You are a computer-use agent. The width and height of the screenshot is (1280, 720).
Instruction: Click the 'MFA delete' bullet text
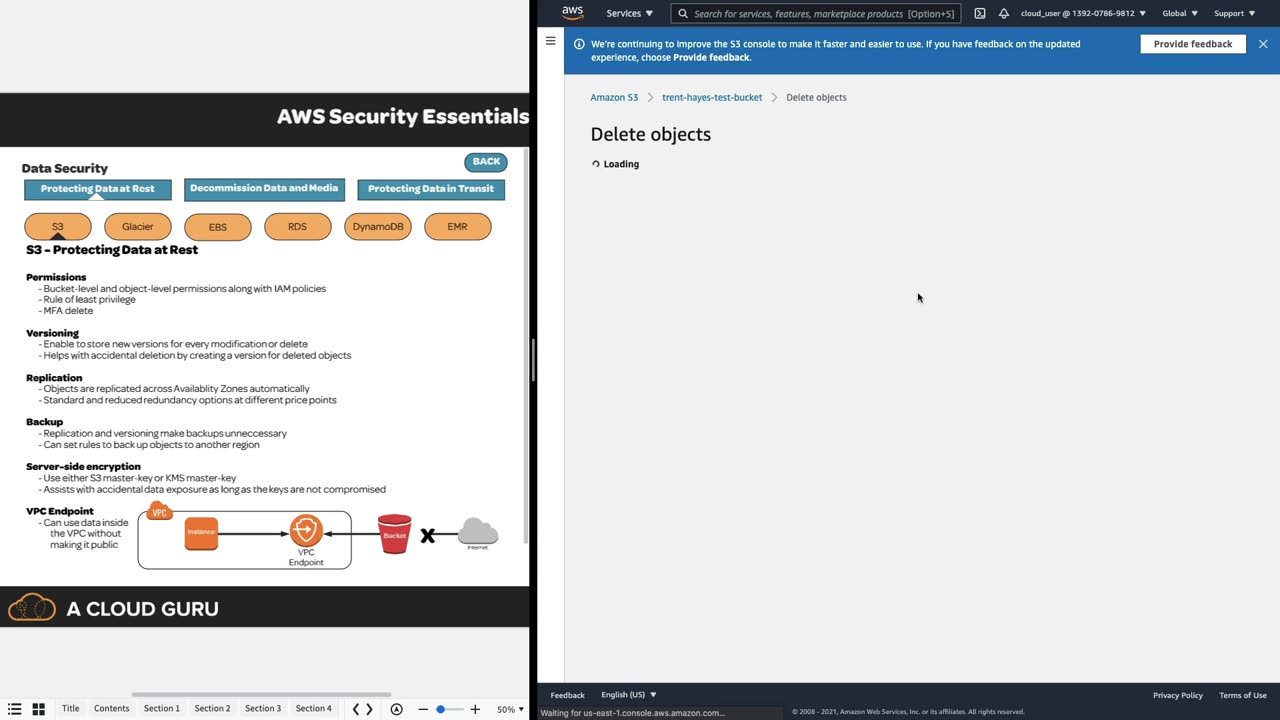click(x=68, y=311)
